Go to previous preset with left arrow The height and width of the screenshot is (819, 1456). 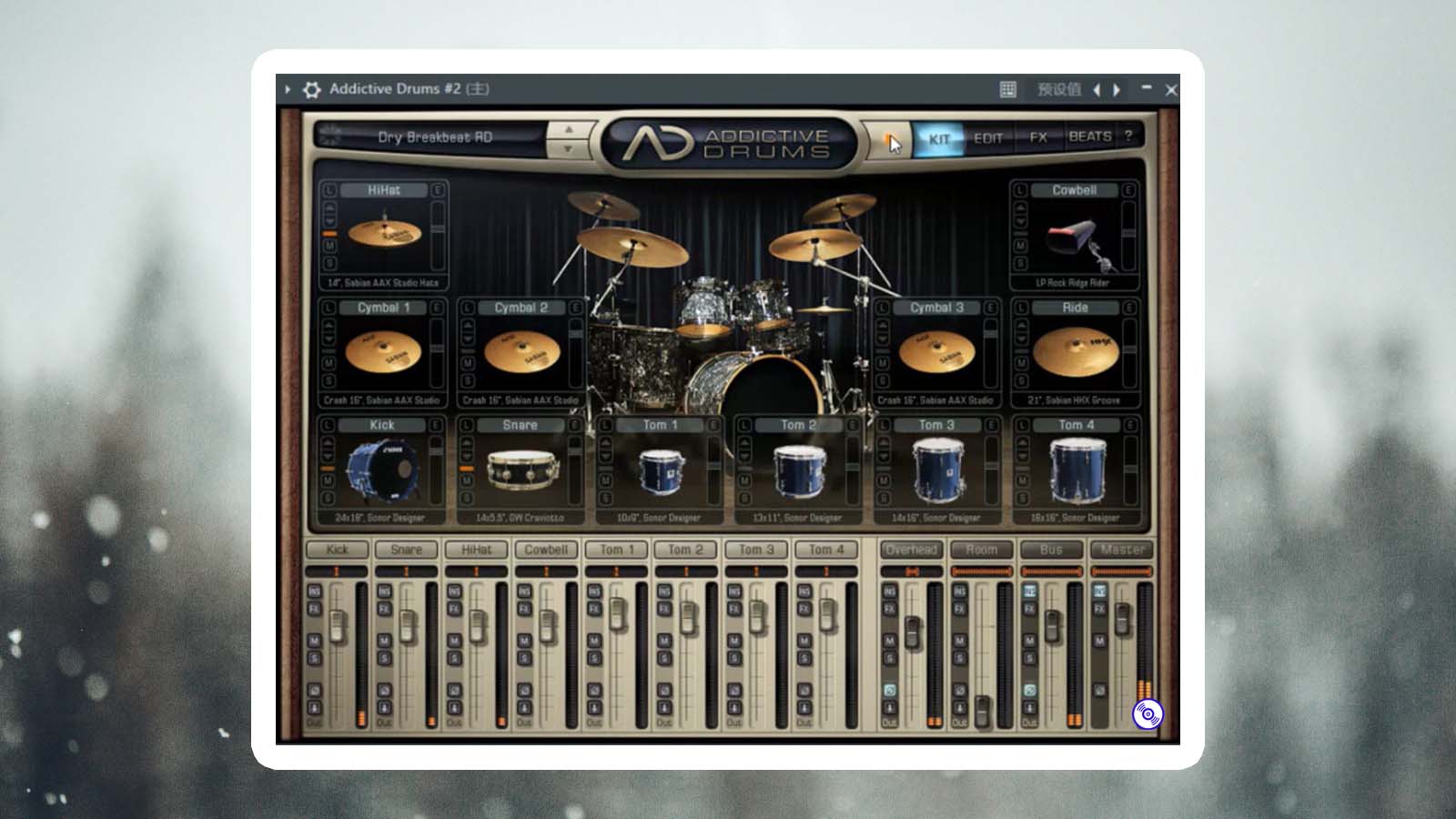click(x=1097, y=89)
